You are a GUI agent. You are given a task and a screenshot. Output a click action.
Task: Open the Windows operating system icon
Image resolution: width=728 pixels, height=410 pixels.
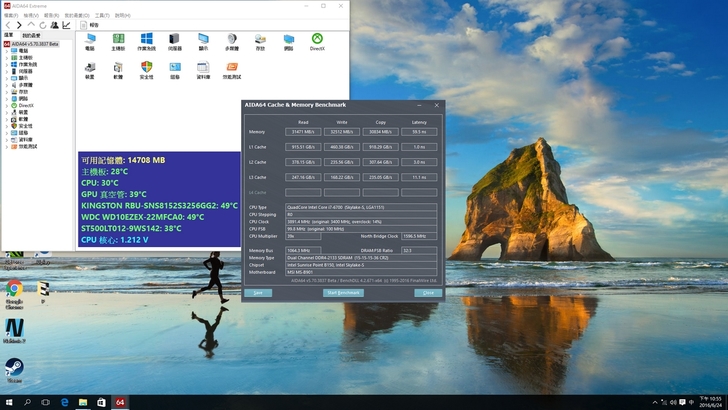[146, 40]
